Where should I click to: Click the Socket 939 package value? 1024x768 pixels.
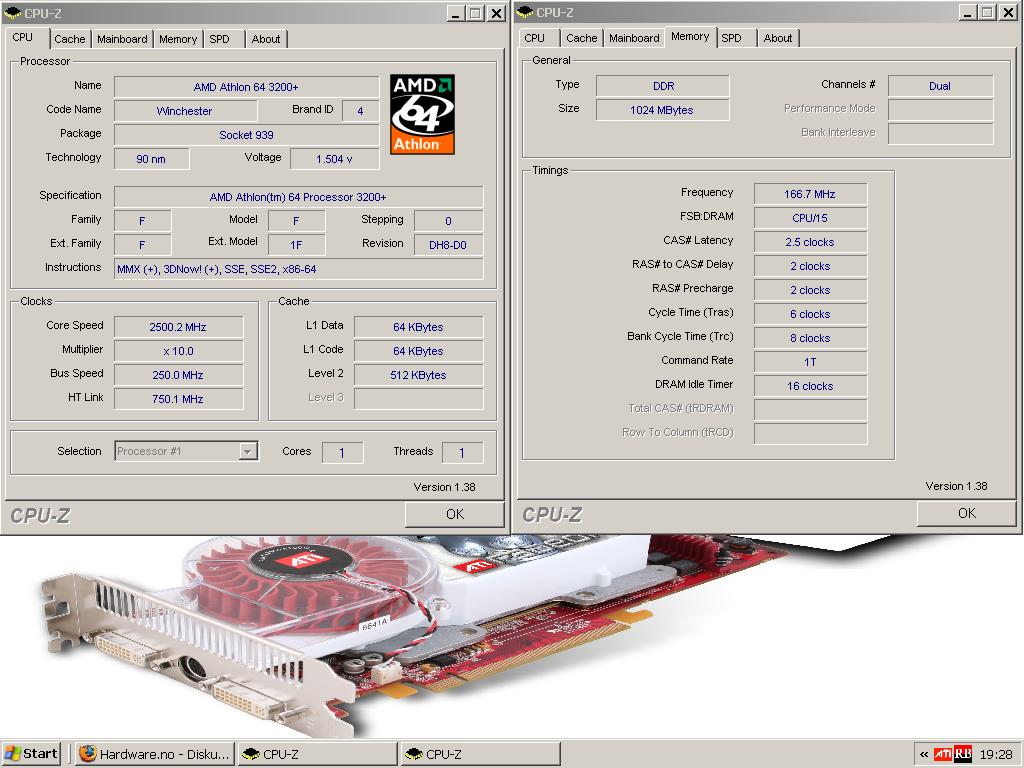[x=246, y=135]
